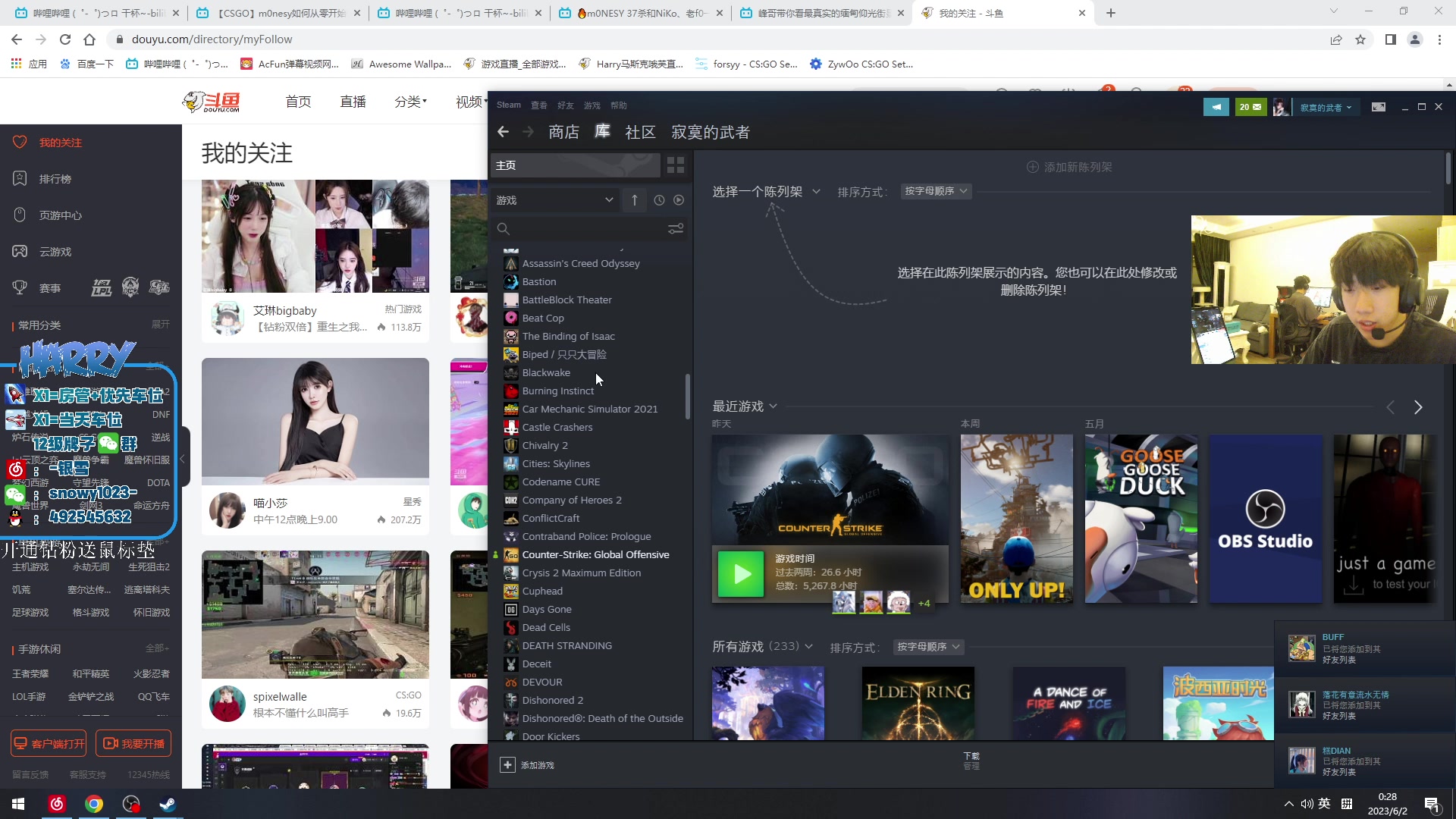Click the Chrome address bar
The width and height of the screenshot is (1456, 819).
click(713, 39)
